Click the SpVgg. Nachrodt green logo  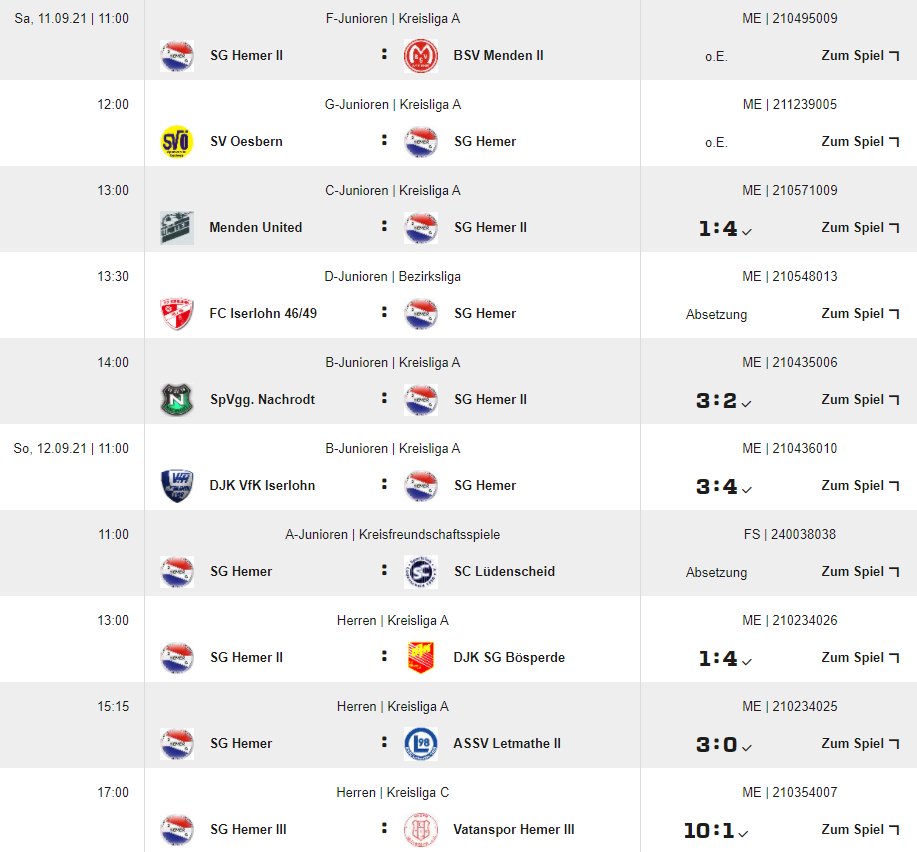tap(177, 400)
